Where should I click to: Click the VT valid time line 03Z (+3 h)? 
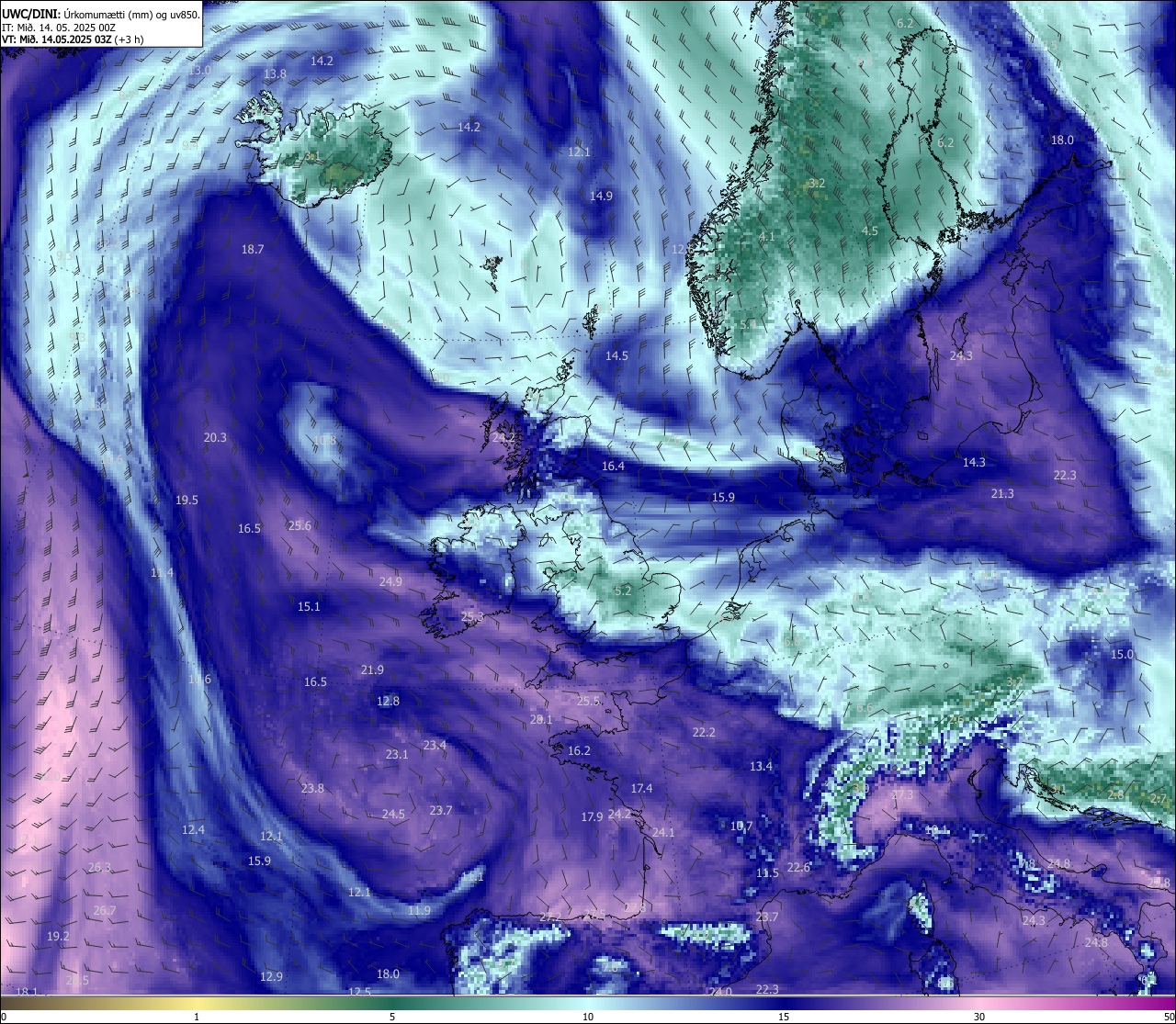[x=73, y=39]
